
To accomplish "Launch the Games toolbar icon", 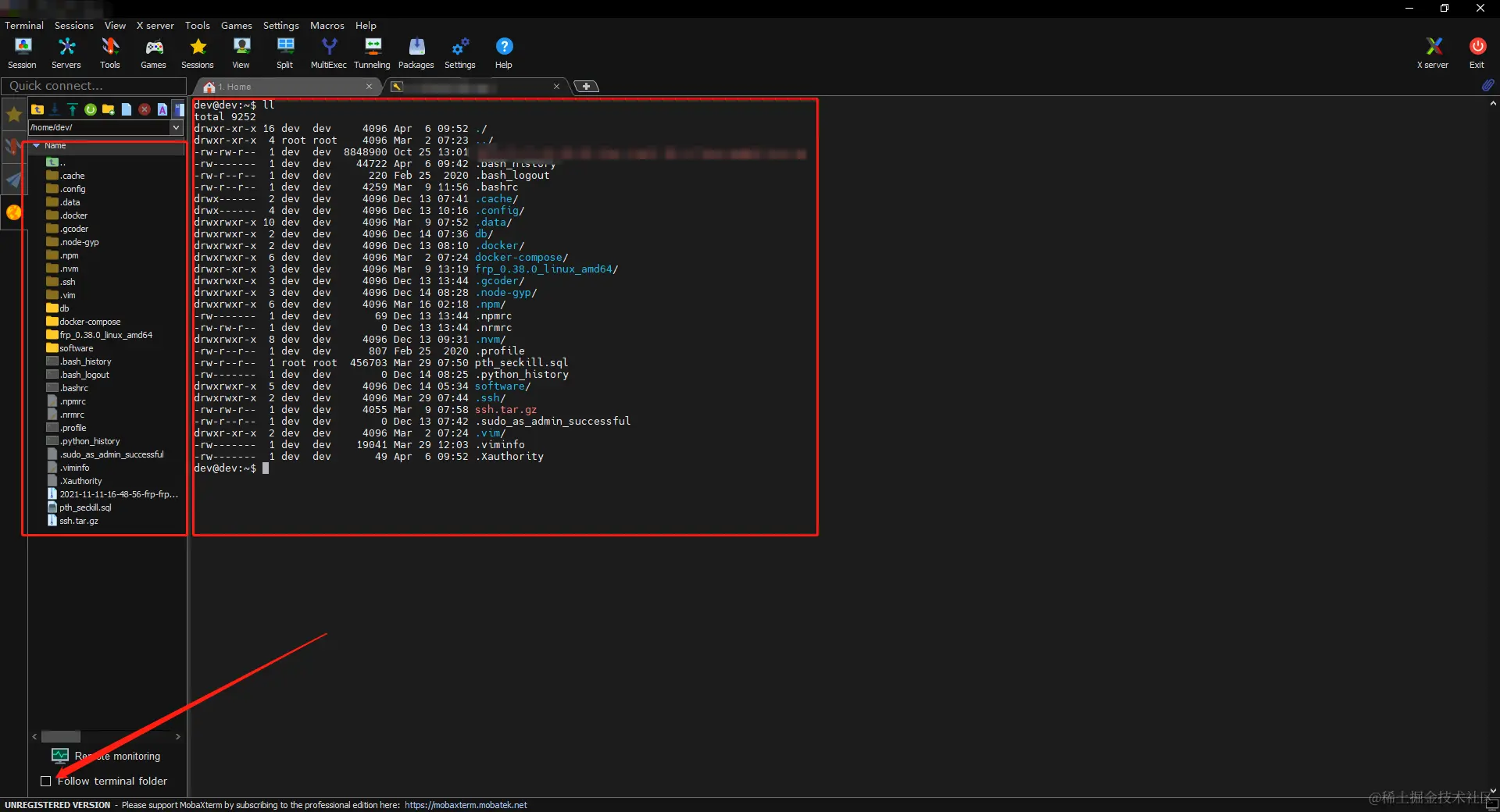I will pos(153,53).
